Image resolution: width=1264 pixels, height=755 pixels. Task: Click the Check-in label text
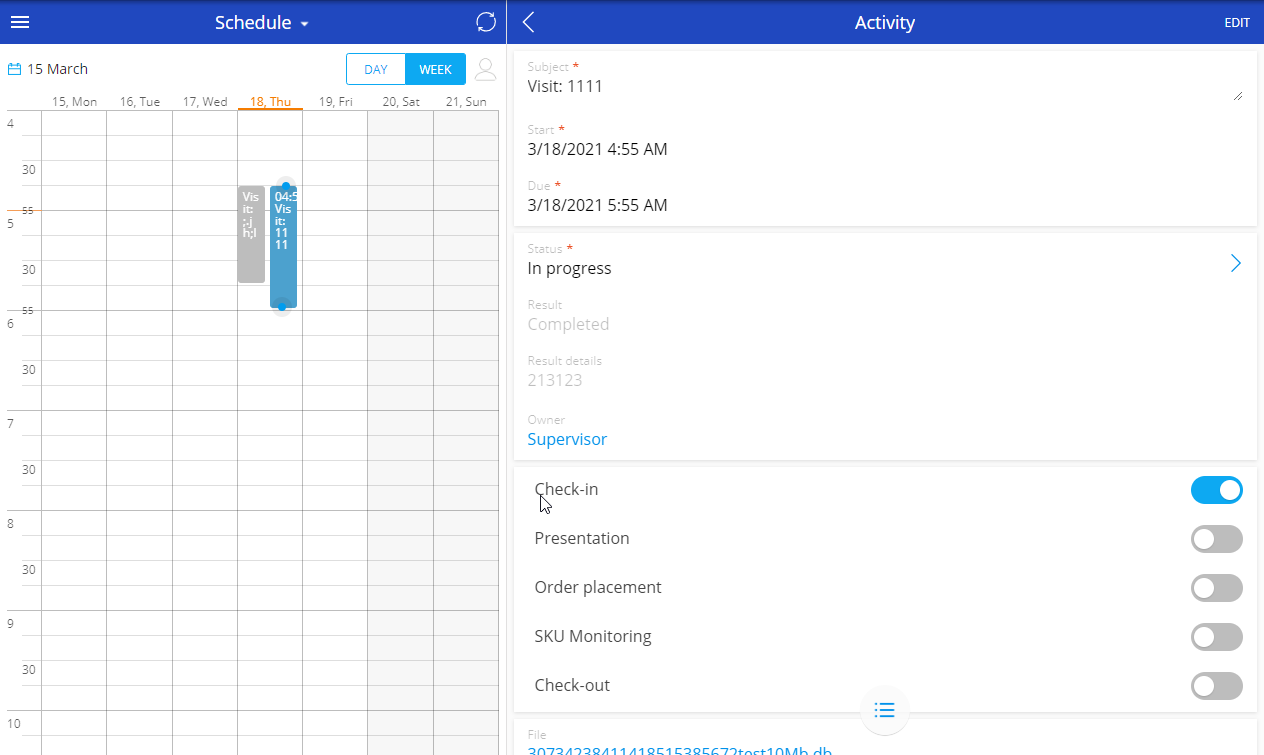click(567, 489)
